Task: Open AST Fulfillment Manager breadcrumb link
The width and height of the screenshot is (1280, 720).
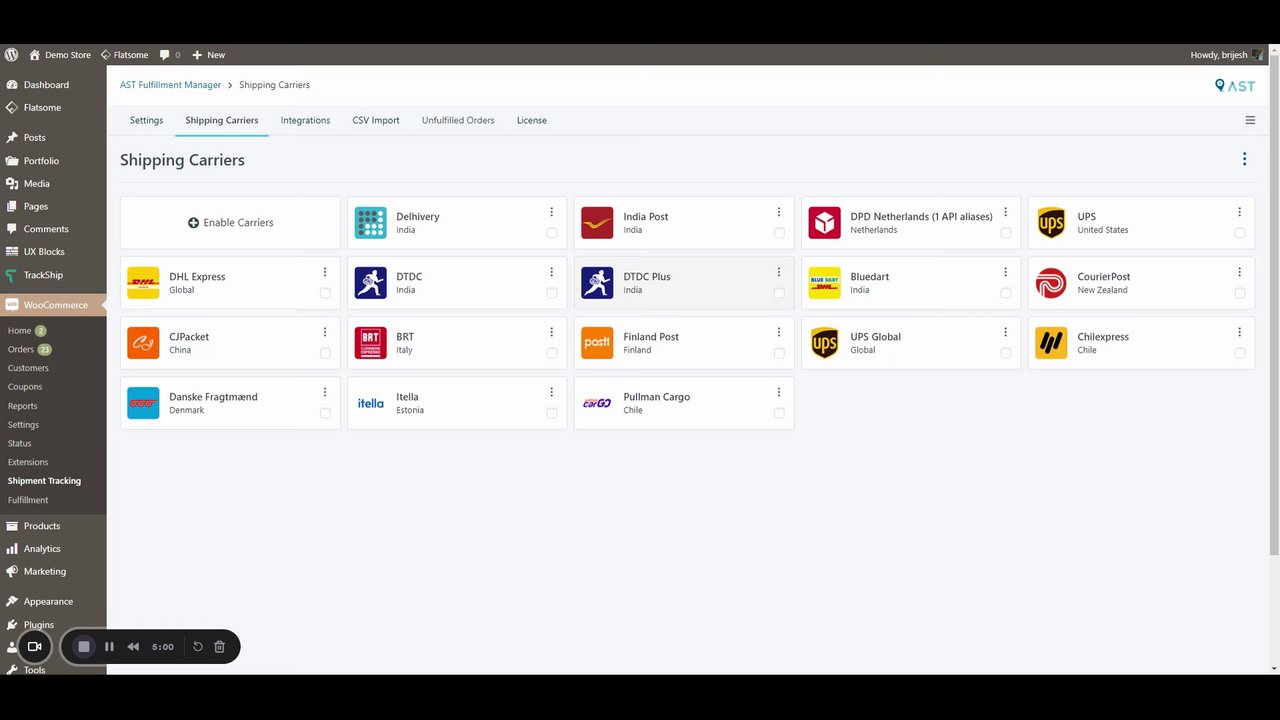Action: click(170, 85)
